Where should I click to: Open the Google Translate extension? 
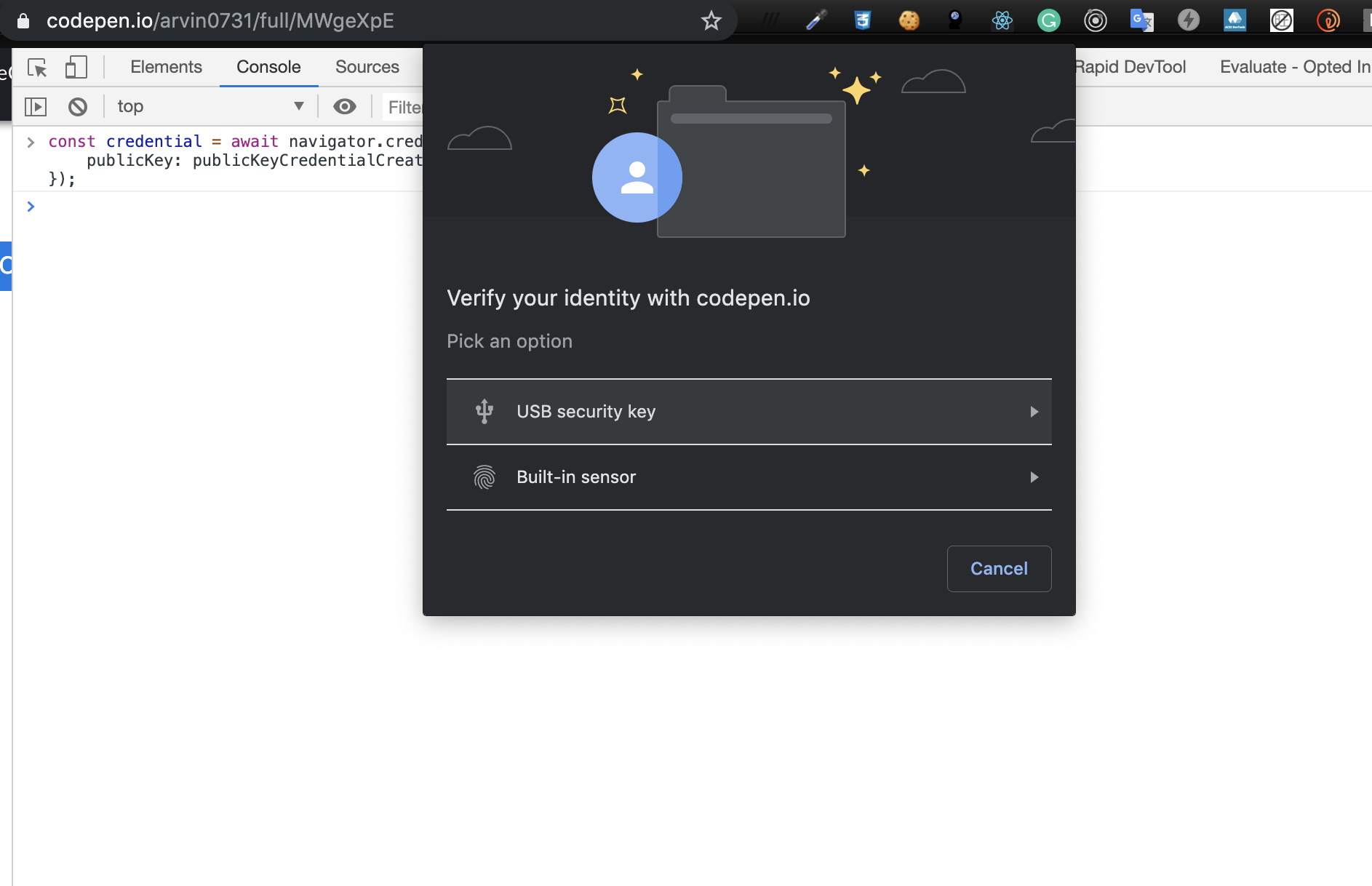coord(1141,20)
